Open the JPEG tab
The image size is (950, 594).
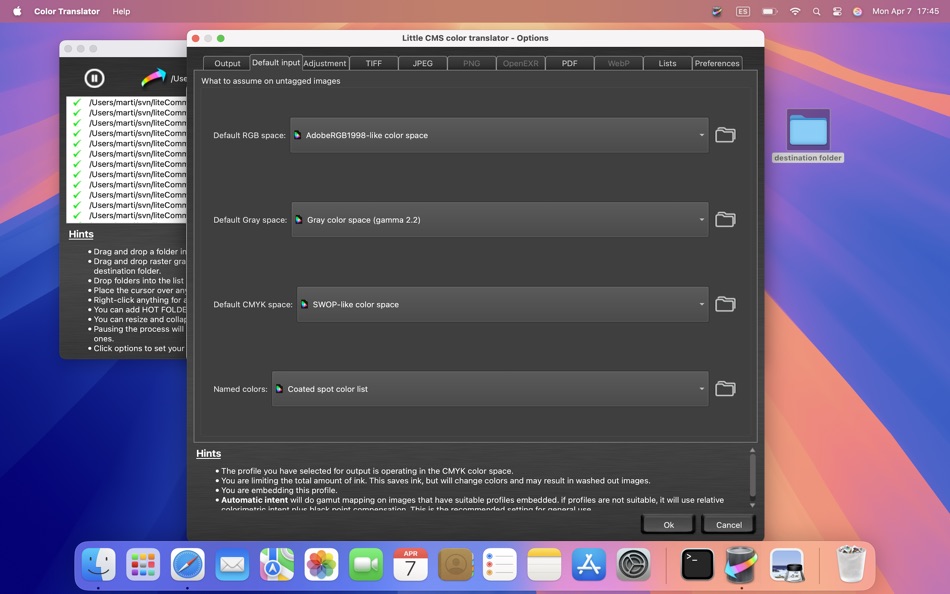click(x=423, y=63)
